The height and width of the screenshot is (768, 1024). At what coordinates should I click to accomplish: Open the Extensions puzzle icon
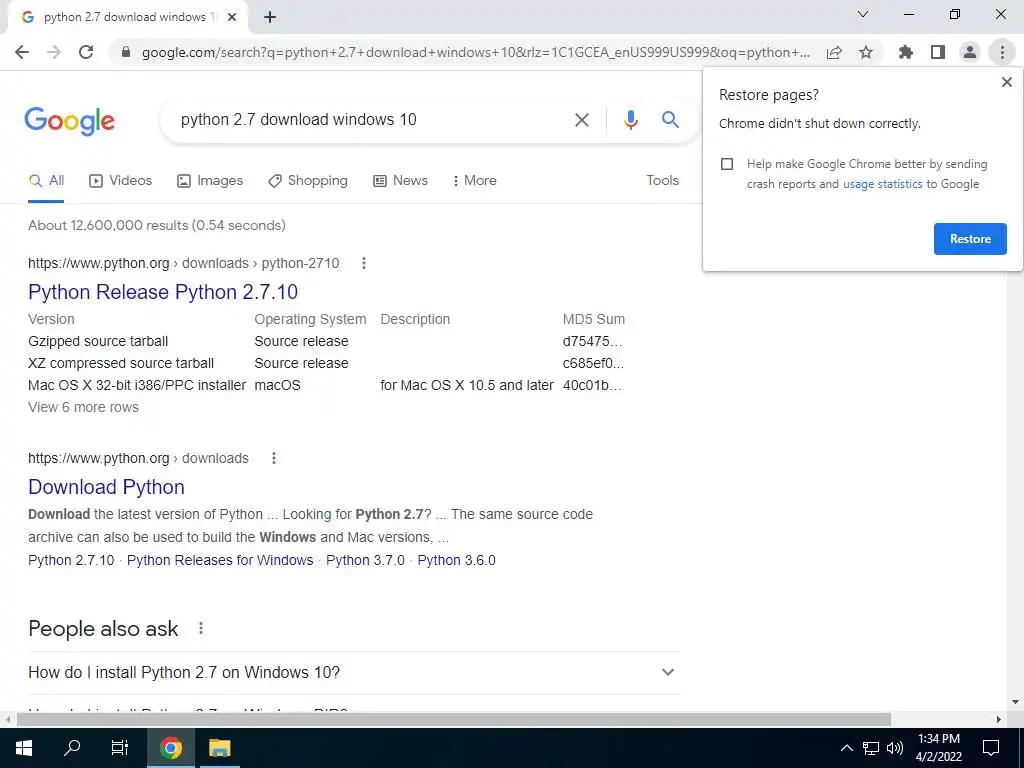coord(906,52)
